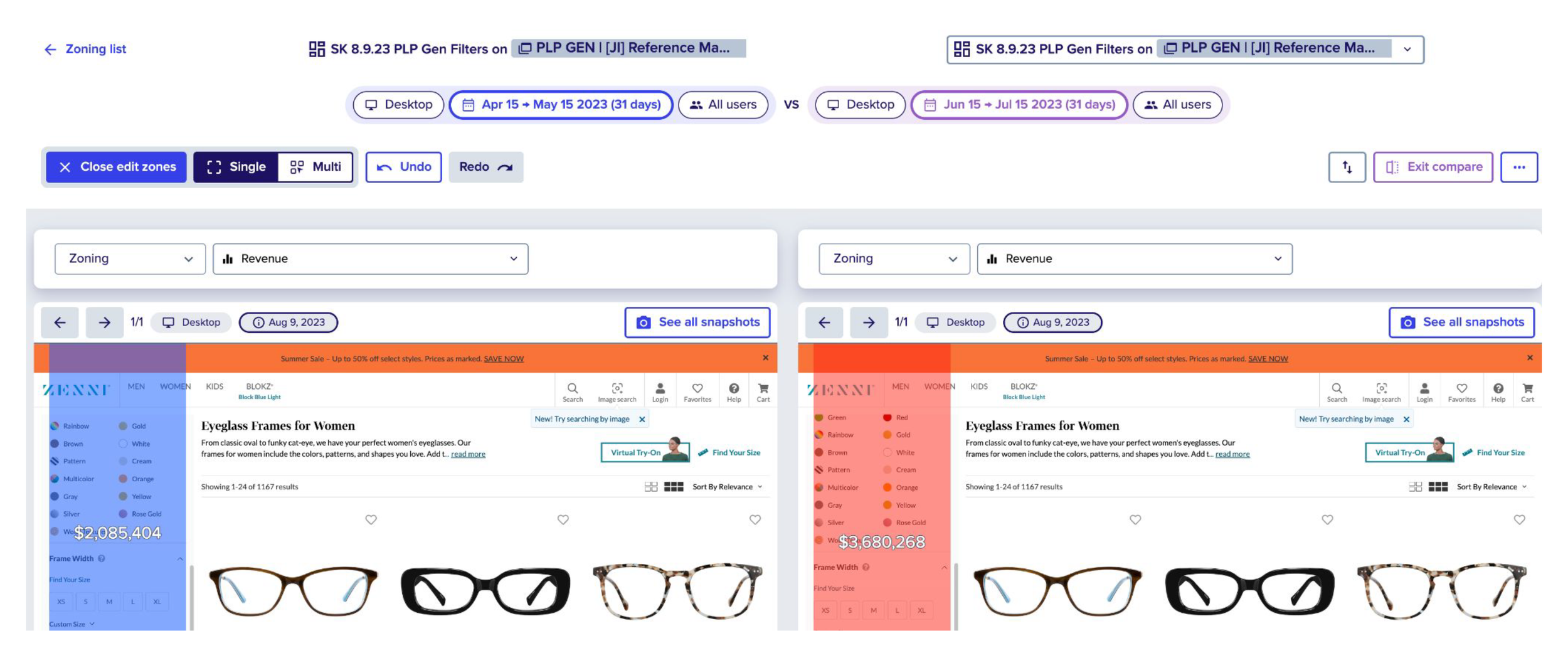The height and width of the screenshot is (648, 1568).
Task: Open the three-dot more options menu
Action: (x=1518, y=167)
